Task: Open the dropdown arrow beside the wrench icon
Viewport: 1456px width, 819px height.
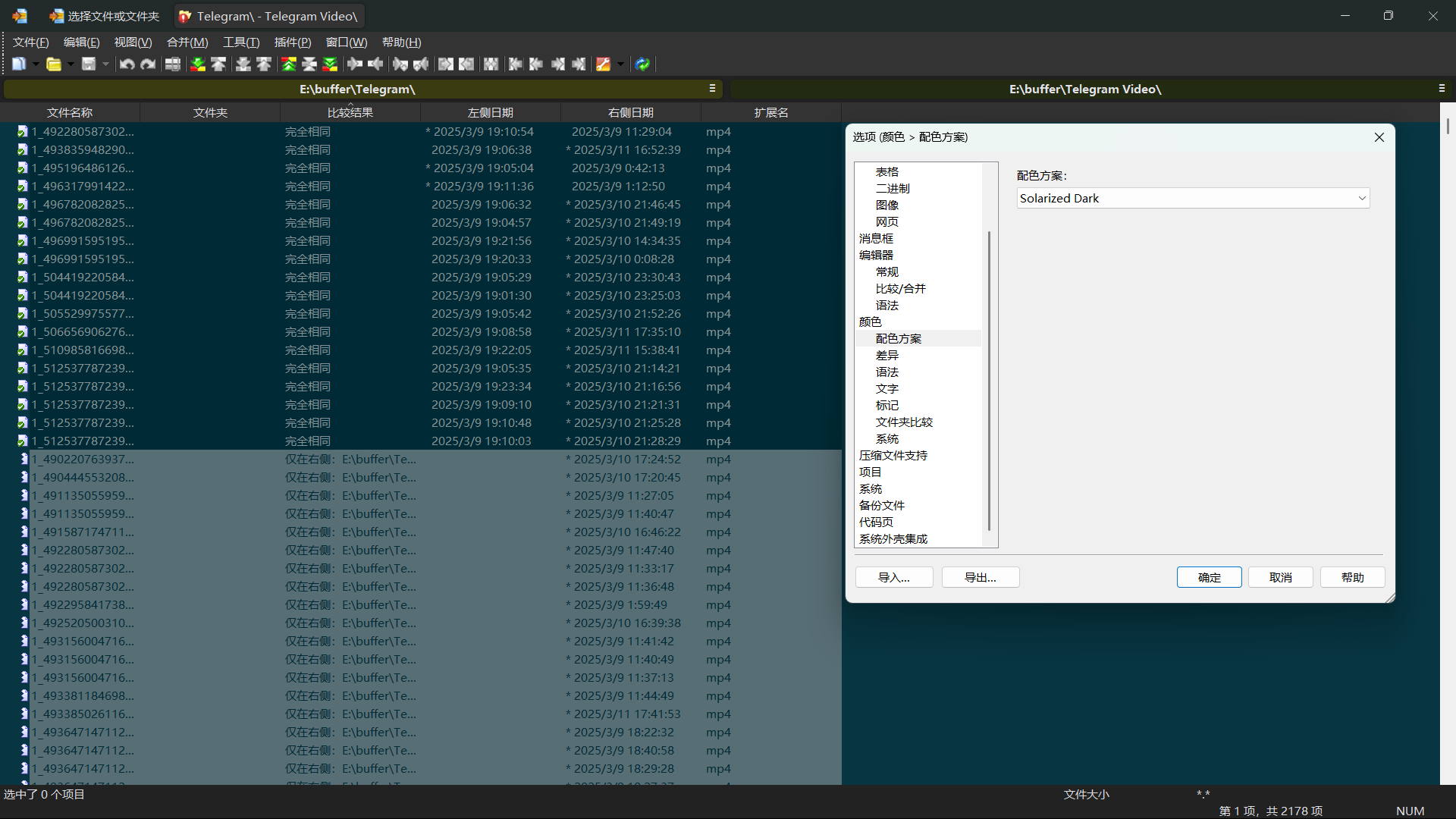Action: tap(620, 64)
